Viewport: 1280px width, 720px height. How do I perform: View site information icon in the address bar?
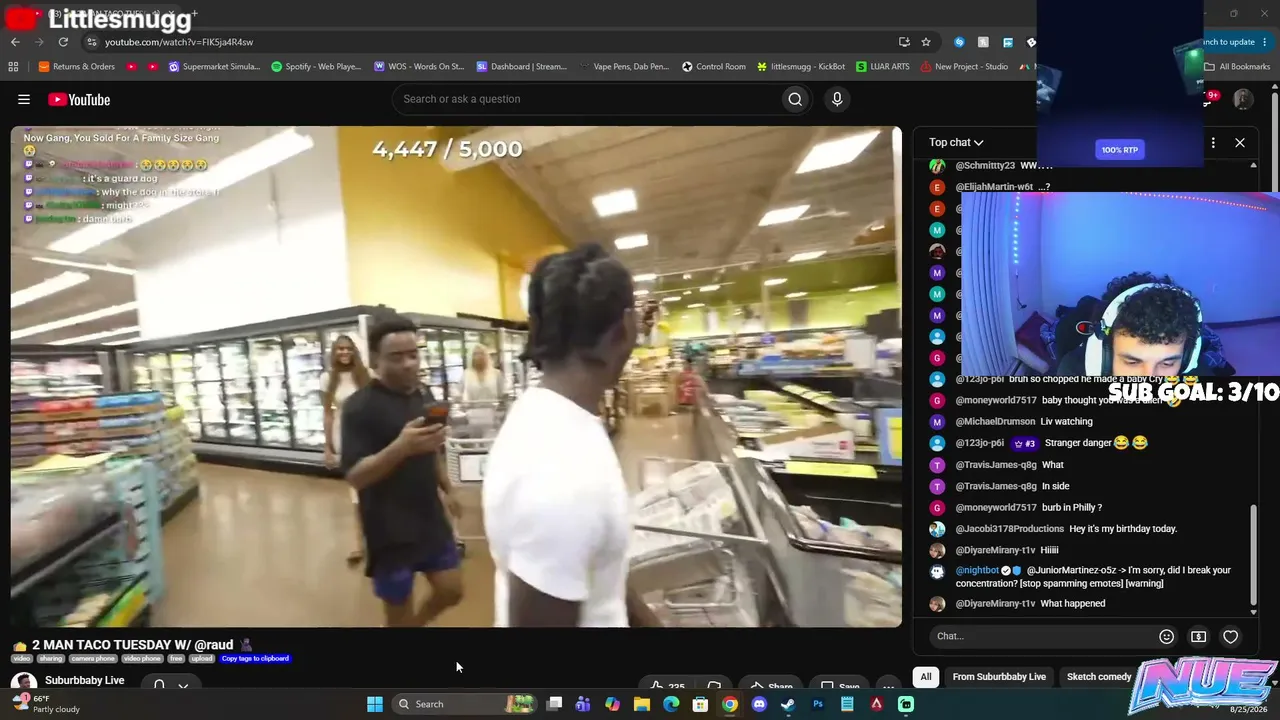click(x=91, y=42)
